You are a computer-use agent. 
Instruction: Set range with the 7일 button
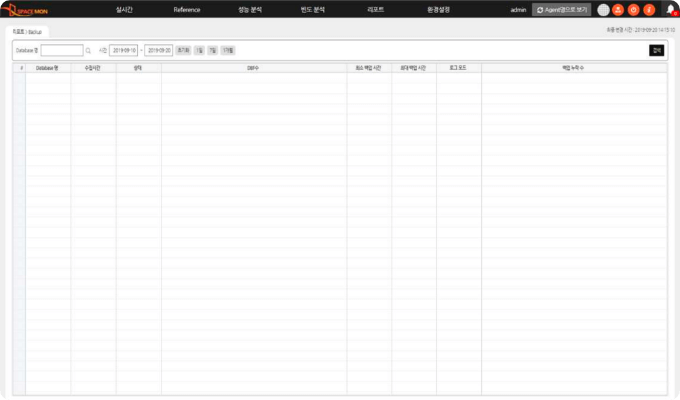coord(212,50)
